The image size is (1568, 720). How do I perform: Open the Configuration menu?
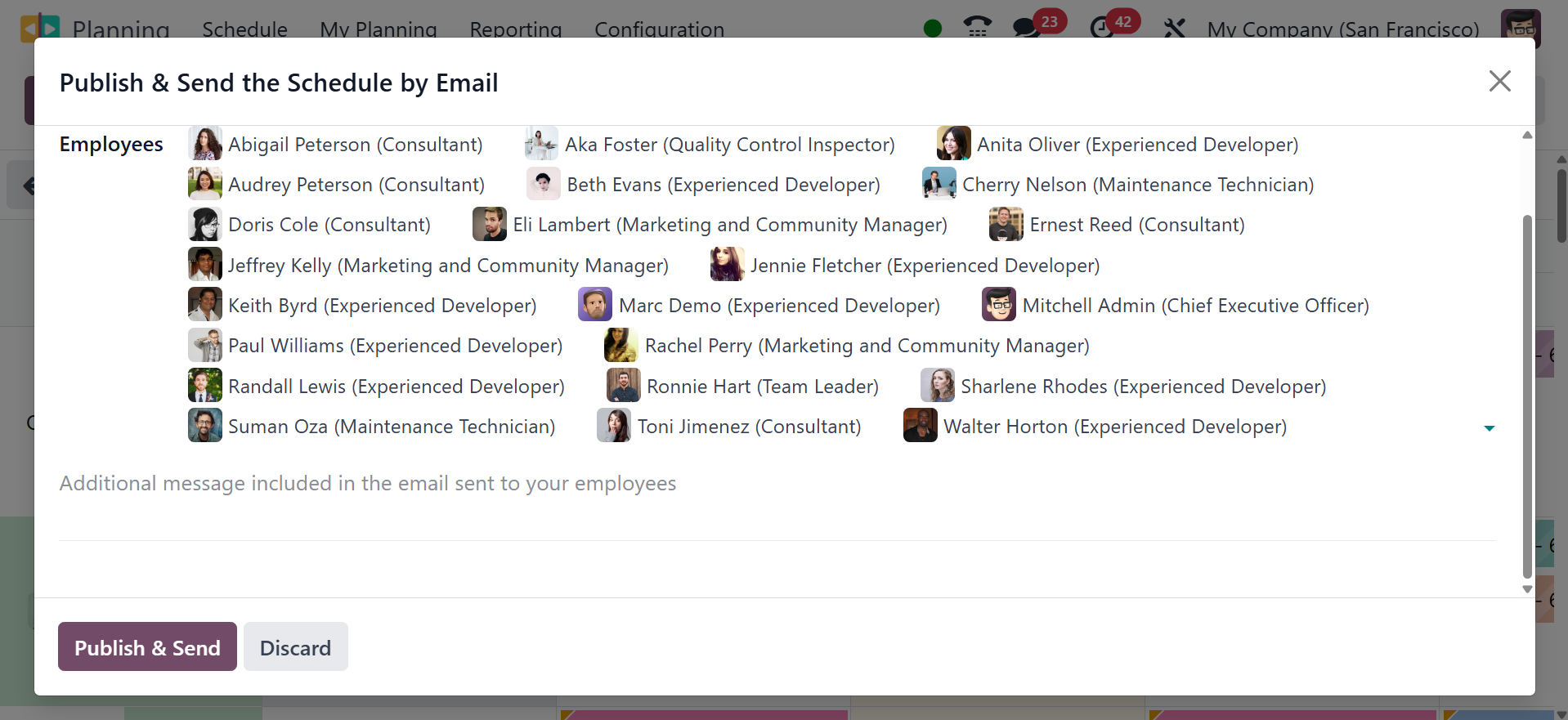(659, 29)
